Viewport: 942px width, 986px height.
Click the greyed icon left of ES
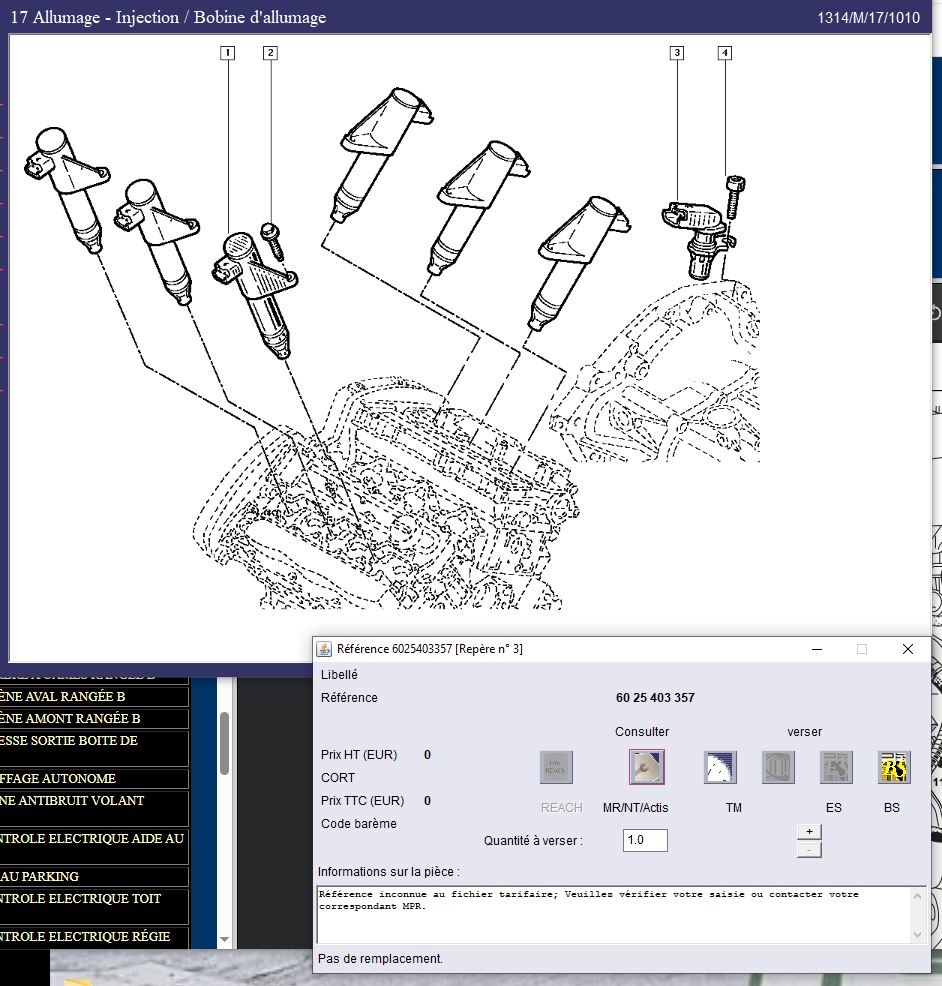pyautogui.click(x=778, y=767)
